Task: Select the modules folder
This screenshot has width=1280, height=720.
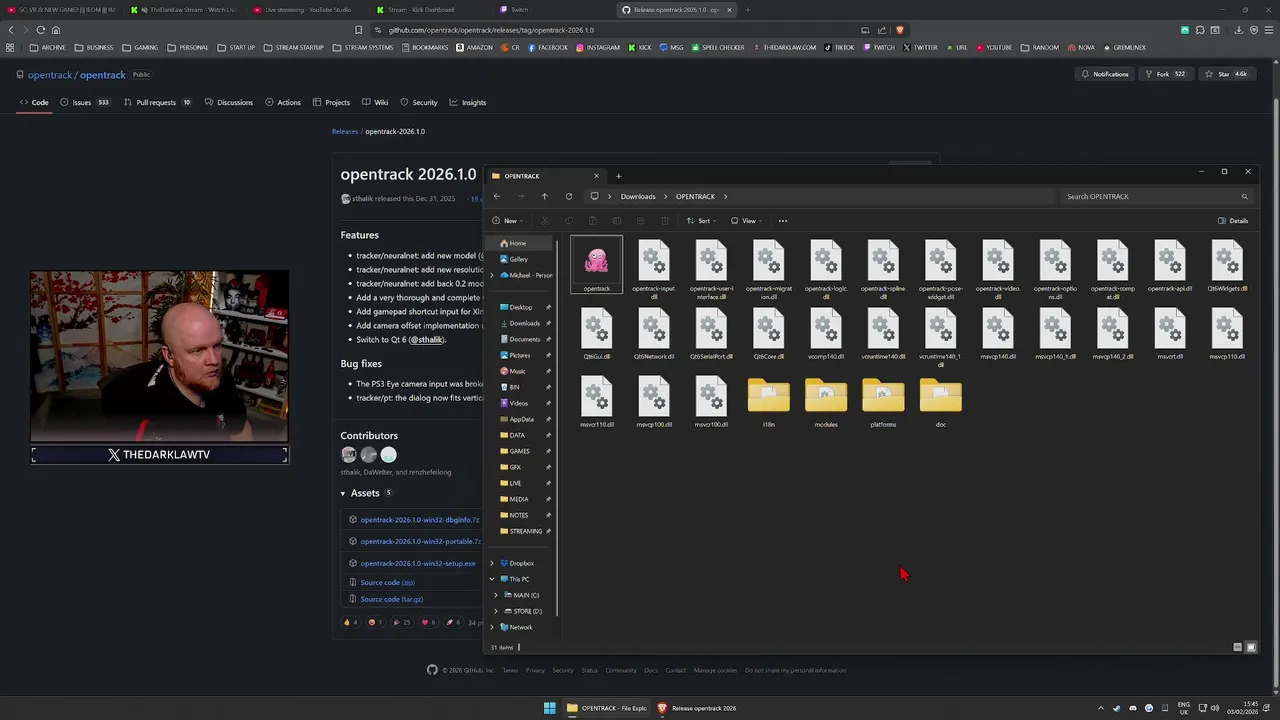Action: [x=826, y=402]
